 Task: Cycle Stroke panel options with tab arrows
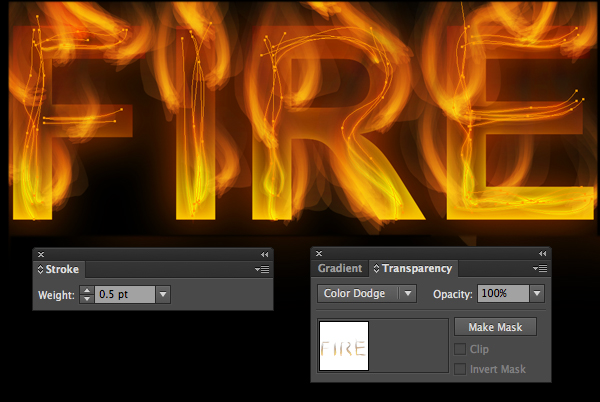tap(40, 269)
